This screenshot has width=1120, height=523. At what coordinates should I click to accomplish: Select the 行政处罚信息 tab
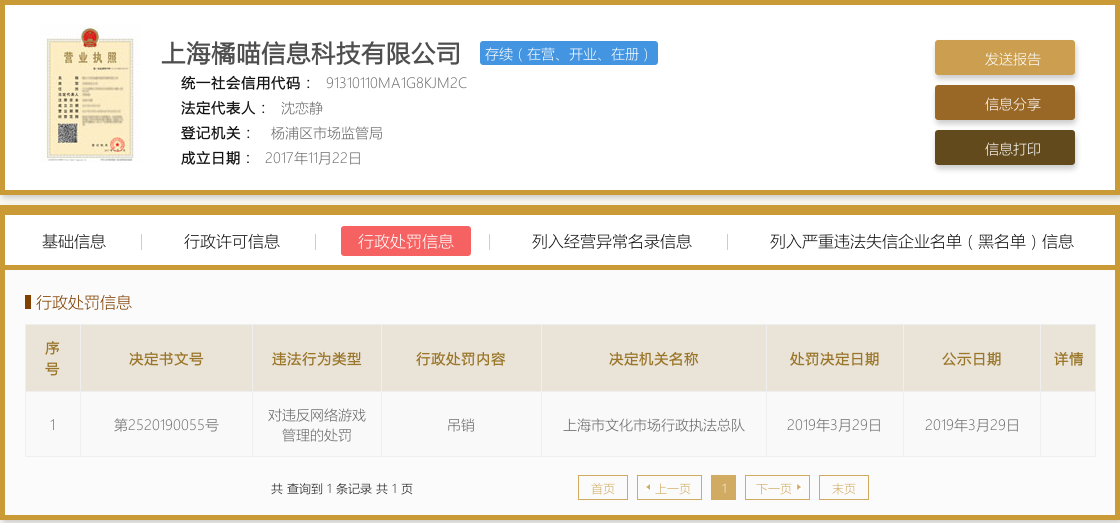[405, 241]
